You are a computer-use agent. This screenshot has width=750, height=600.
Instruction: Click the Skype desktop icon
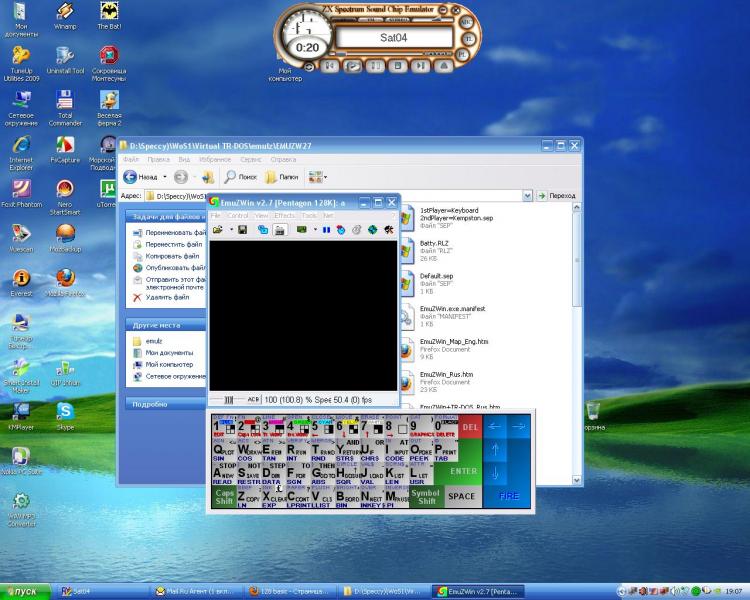pos(65,412)
